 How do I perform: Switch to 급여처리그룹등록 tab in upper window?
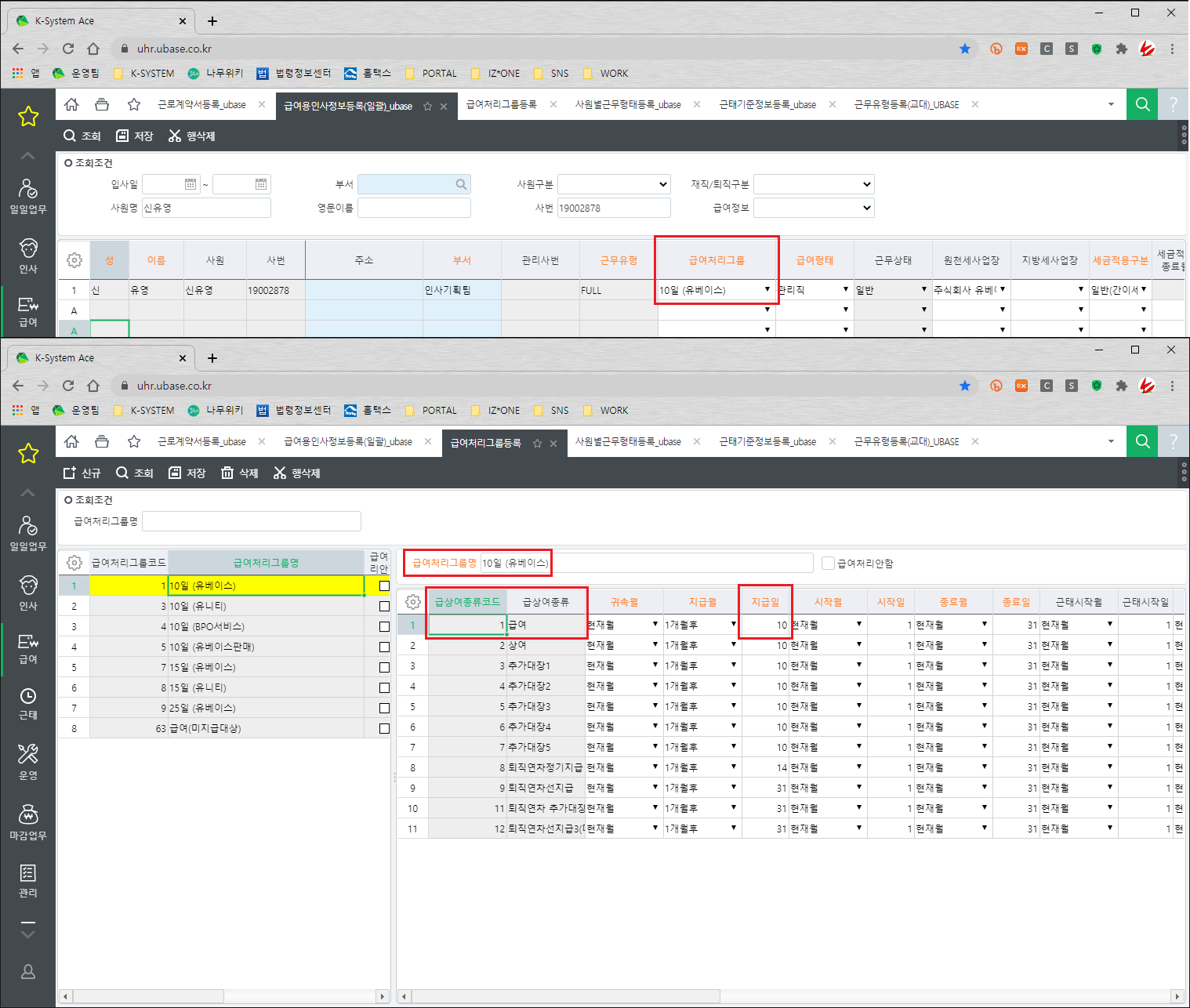502,104
